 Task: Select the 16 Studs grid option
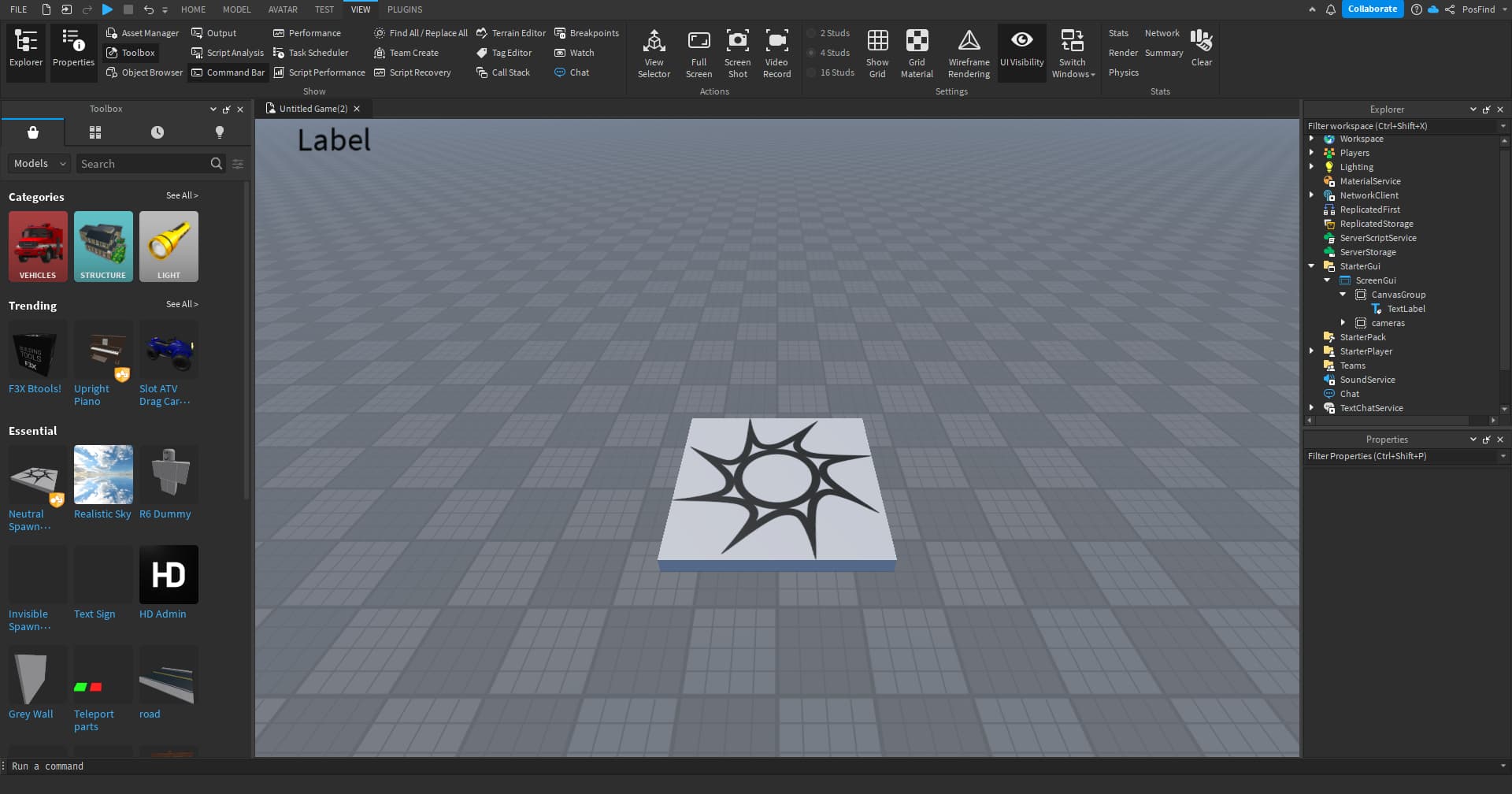point(831,72)
